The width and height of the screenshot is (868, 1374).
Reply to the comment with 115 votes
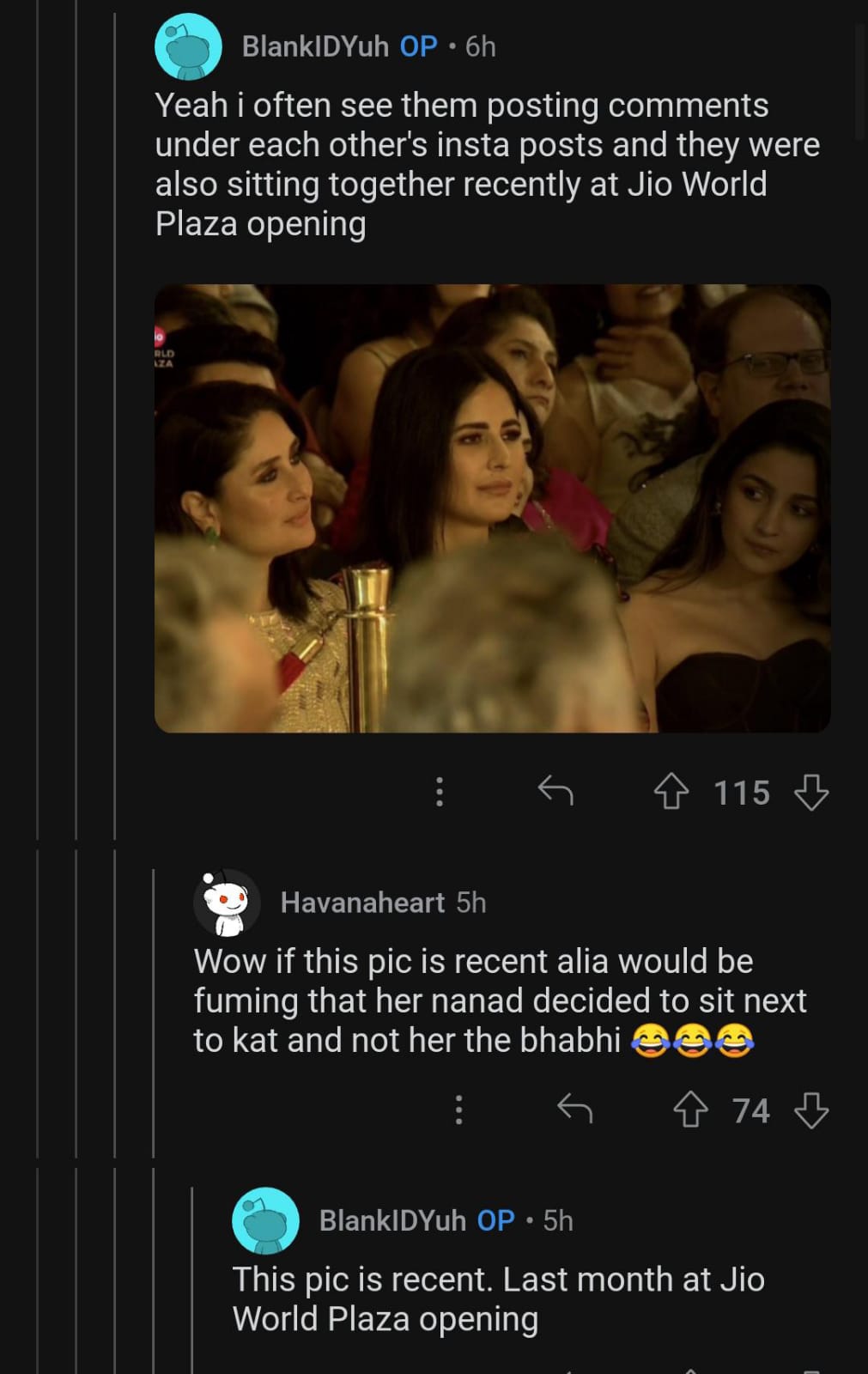555,791
